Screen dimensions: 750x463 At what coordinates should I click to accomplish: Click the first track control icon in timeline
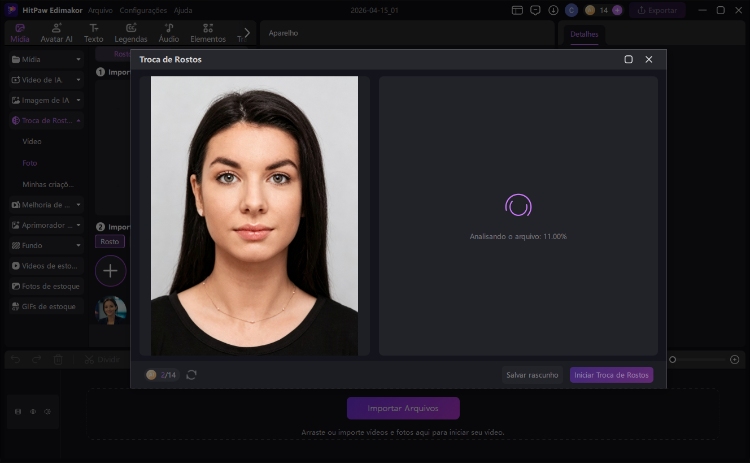[x=18, y=411]
